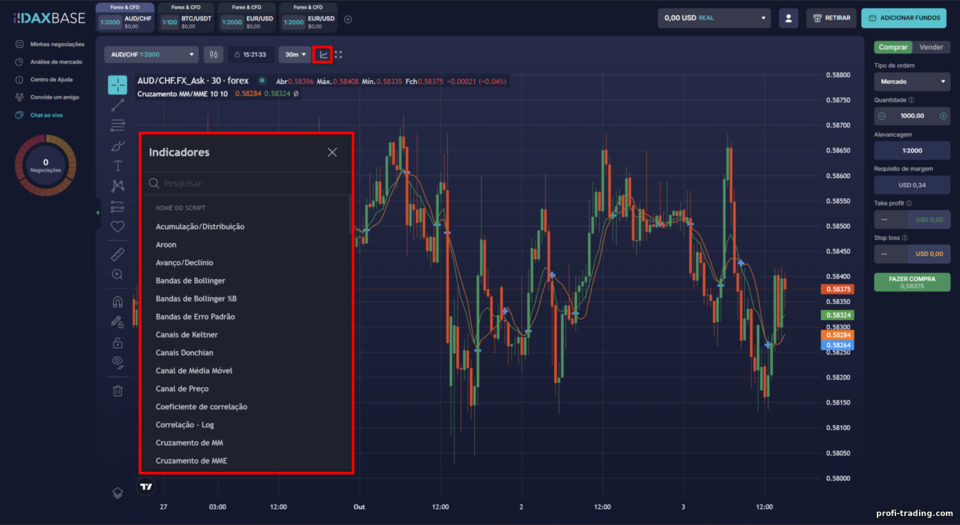The image size is (960, 525).
Task: Open the favorites heart icon
Action: coord(118,226)
